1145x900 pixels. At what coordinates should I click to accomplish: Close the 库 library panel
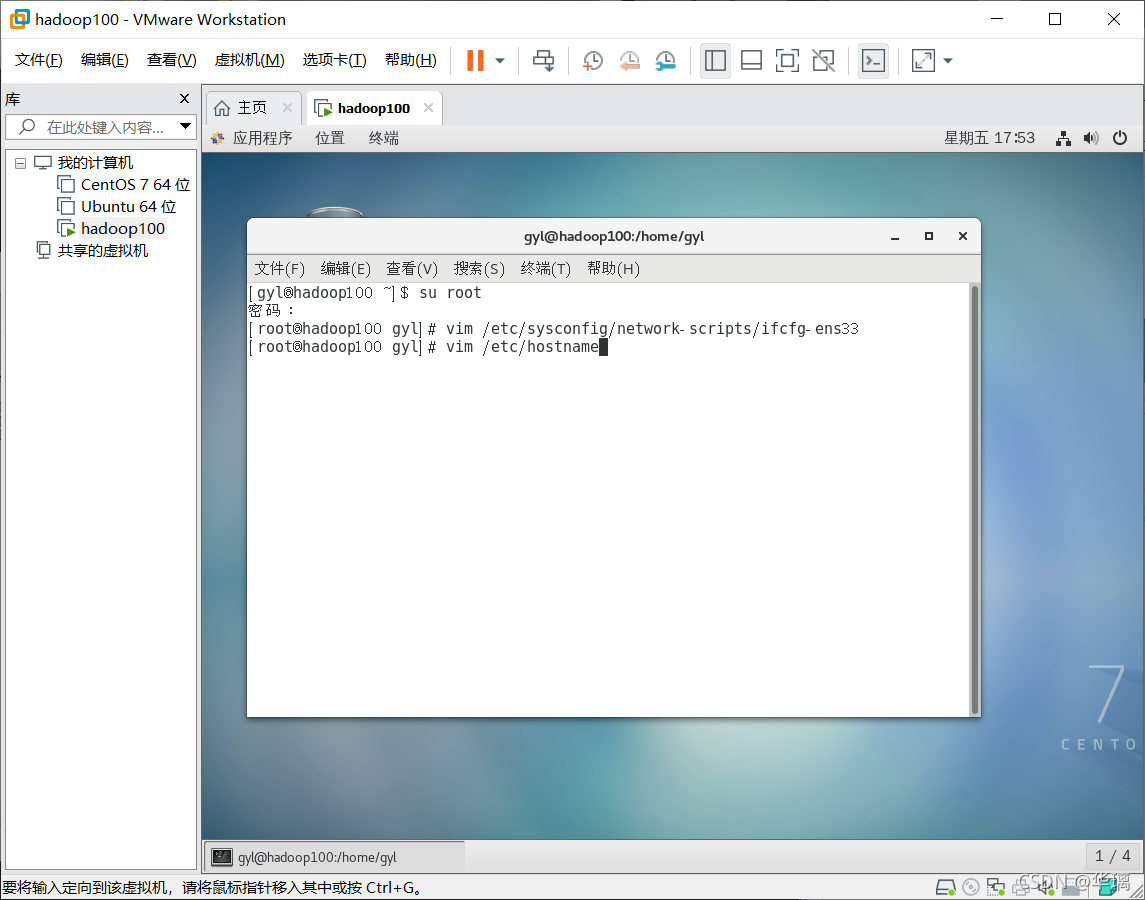click(x=185, y=99)
